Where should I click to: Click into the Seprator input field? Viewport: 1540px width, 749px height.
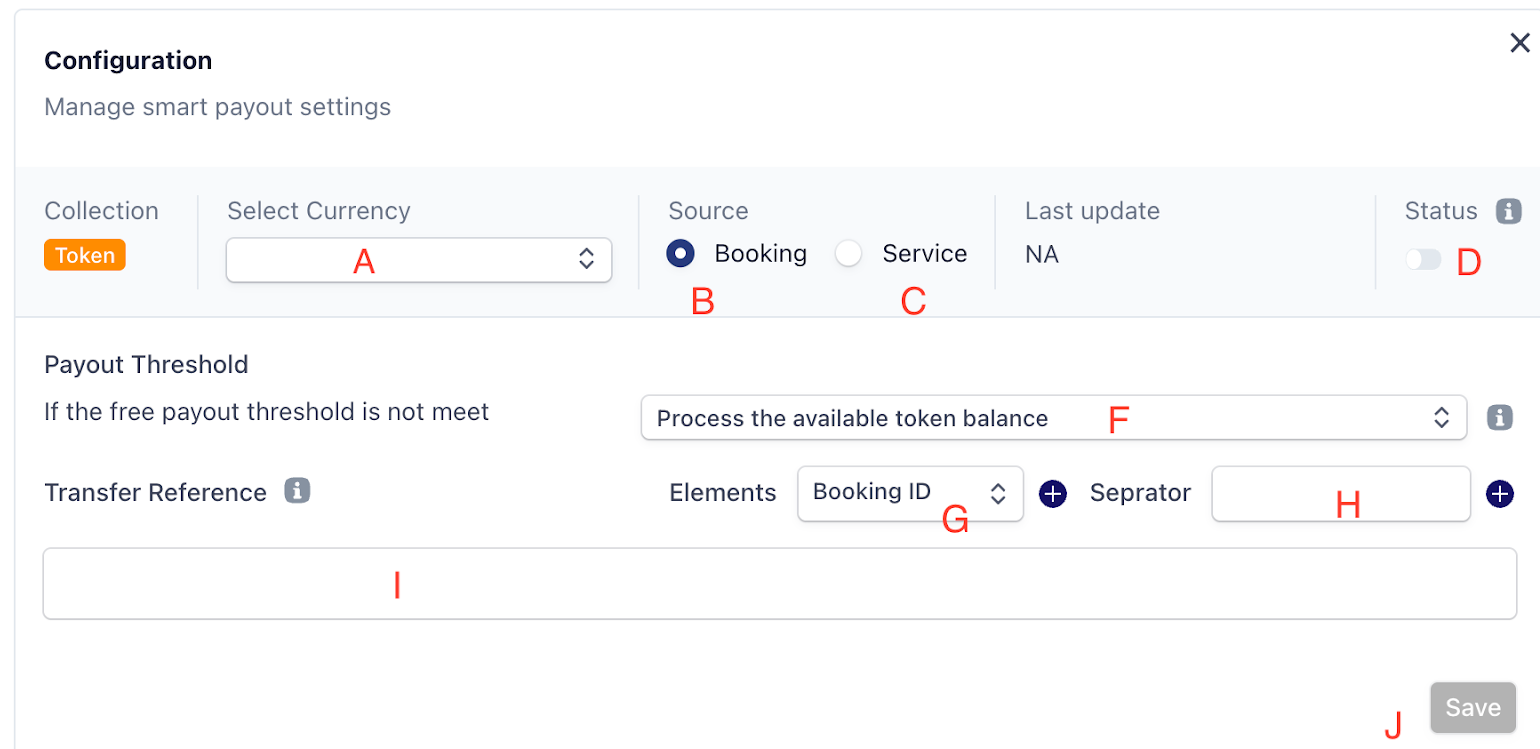(x=1340, y=493)
